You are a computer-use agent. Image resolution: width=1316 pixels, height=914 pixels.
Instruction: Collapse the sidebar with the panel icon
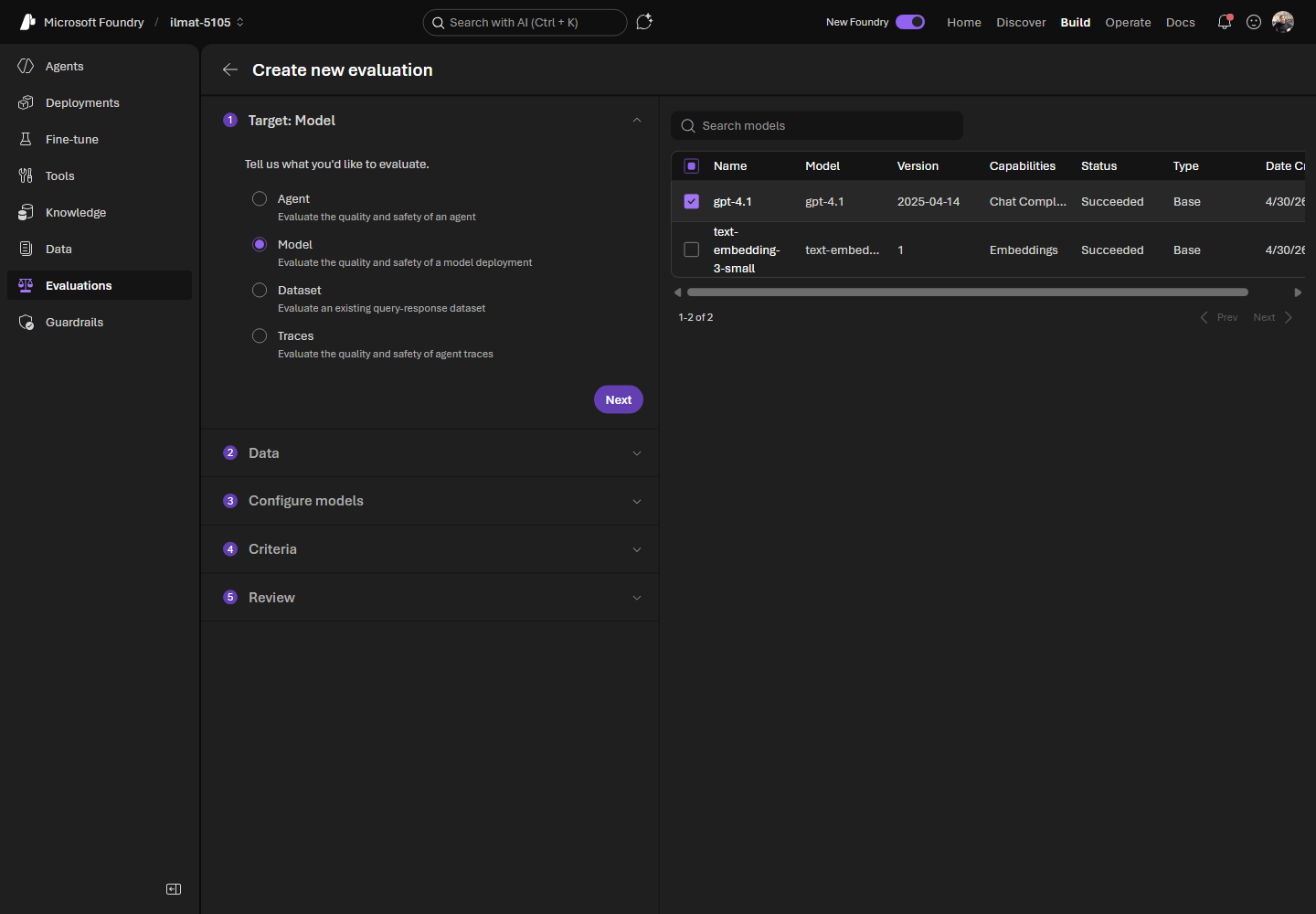pyautogui.click(x=174, y=889)
